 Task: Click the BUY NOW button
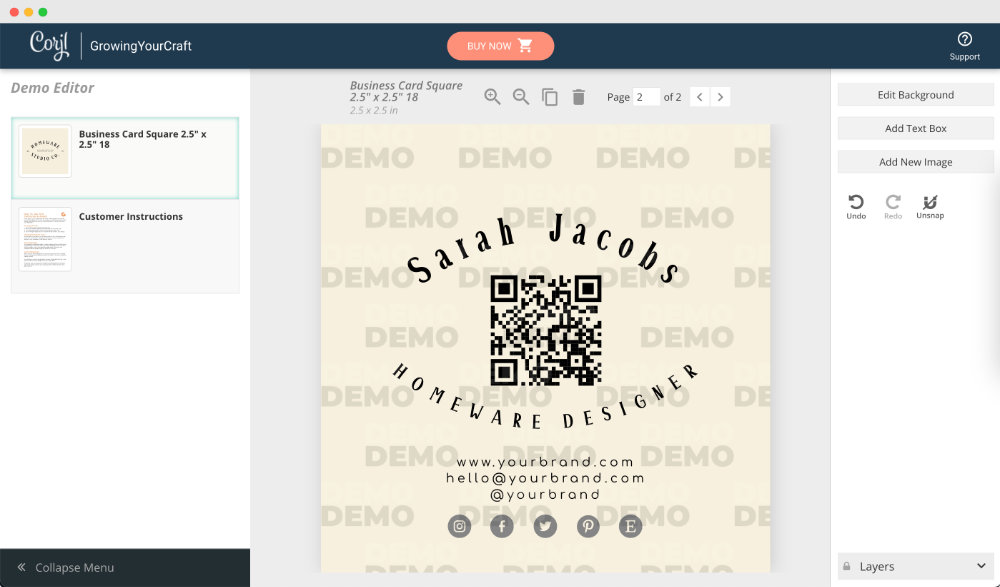(x=500, y=45)
